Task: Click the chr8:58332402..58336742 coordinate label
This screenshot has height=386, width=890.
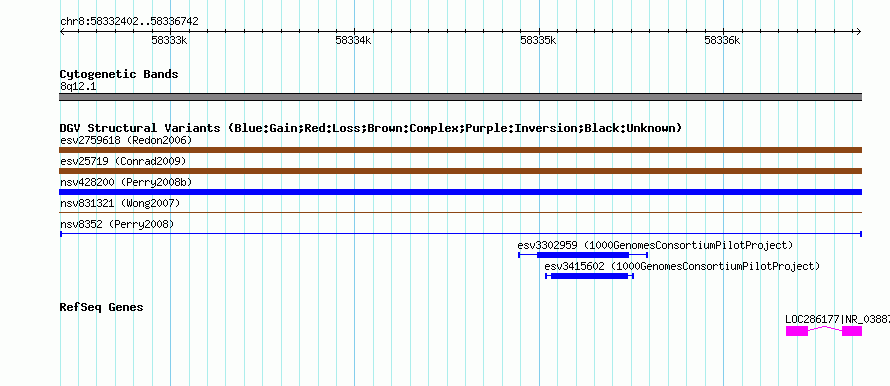Action: pos(129,22)
